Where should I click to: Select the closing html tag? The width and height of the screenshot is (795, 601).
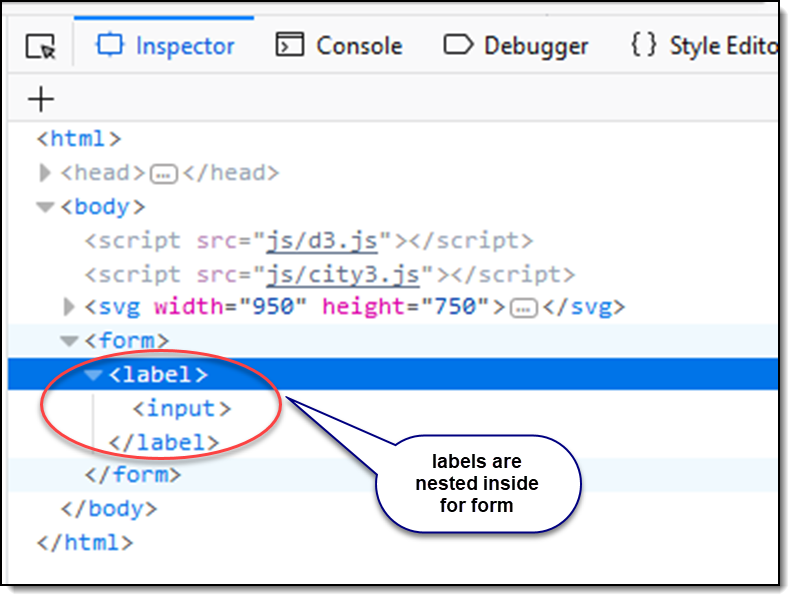pyautogui.click(x=85, y=542)
